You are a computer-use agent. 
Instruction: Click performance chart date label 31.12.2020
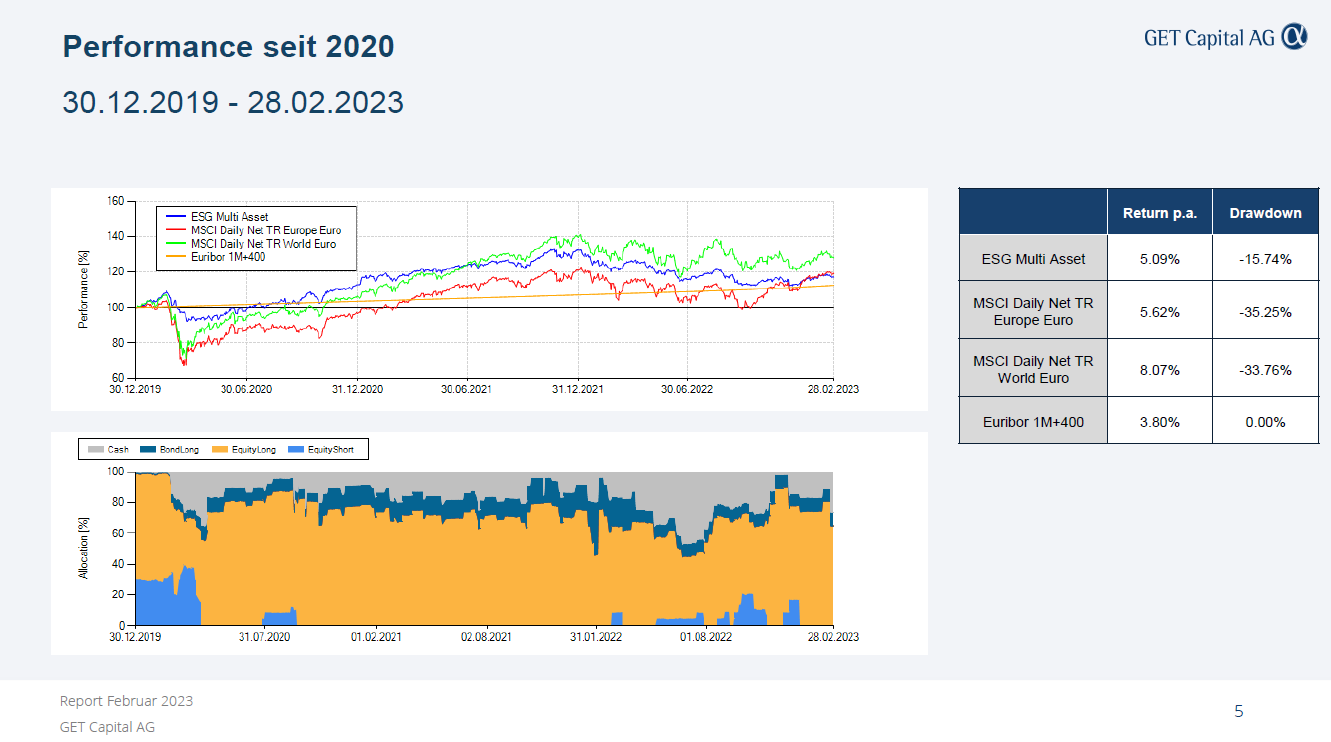357,390
